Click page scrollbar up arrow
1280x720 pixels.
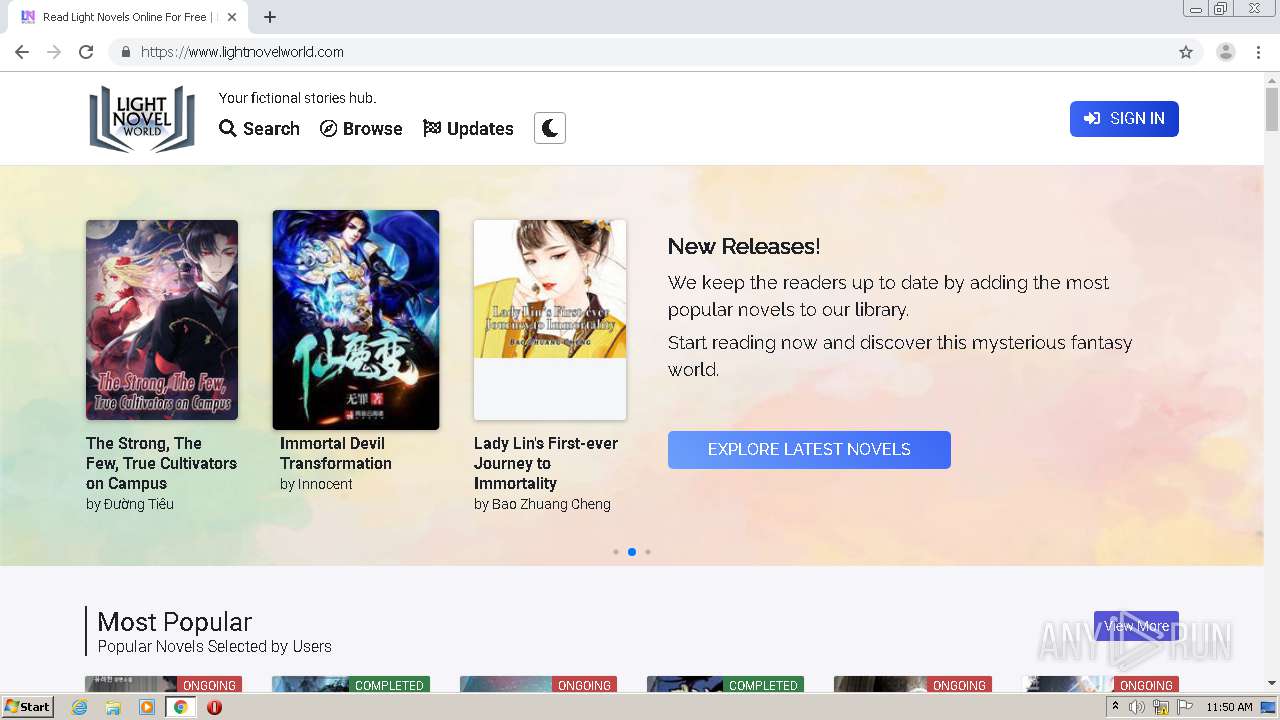pyautogui.click(x=1272, y=80)
